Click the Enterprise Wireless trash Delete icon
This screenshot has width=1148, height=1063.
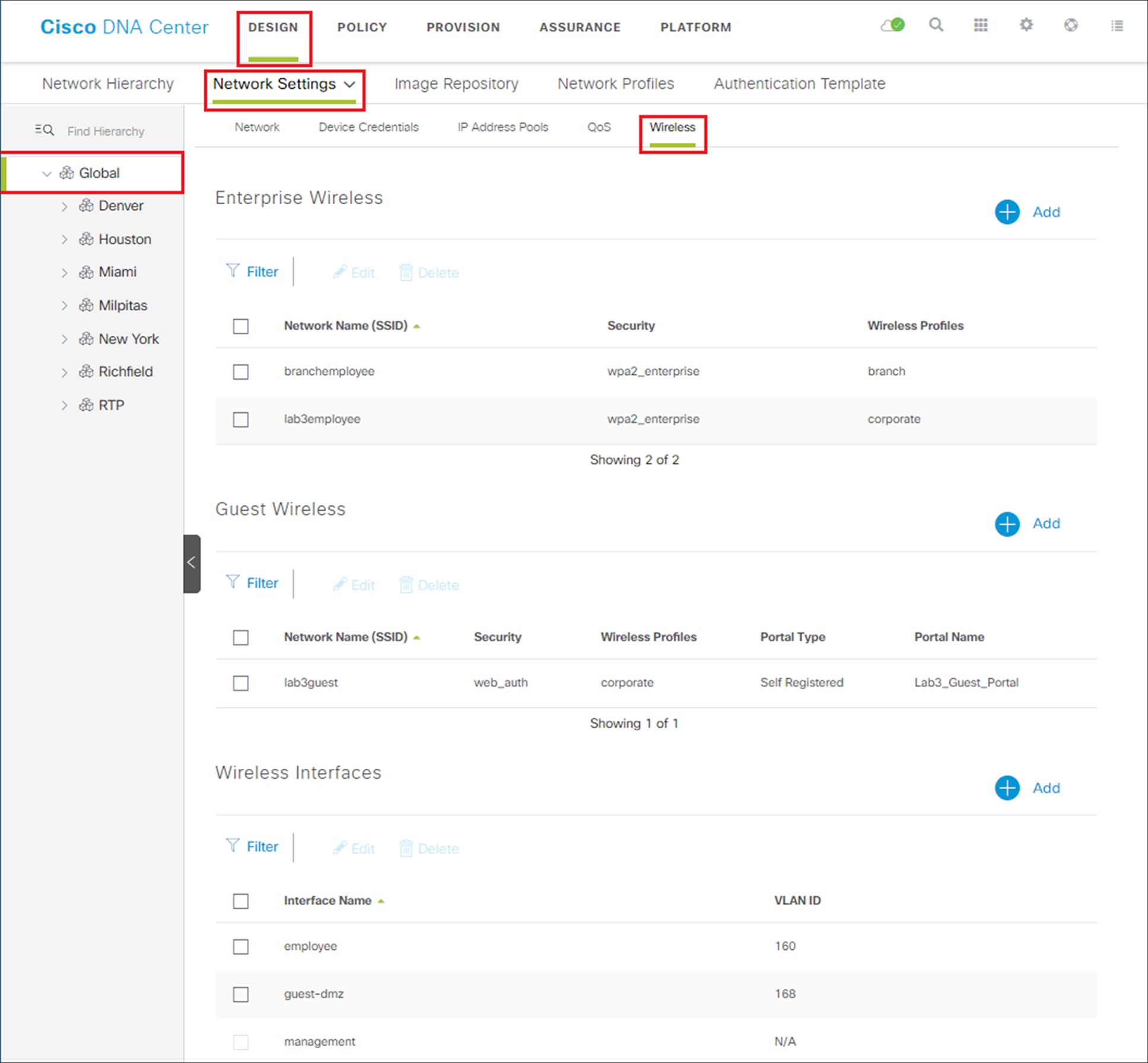coord(406,272)
